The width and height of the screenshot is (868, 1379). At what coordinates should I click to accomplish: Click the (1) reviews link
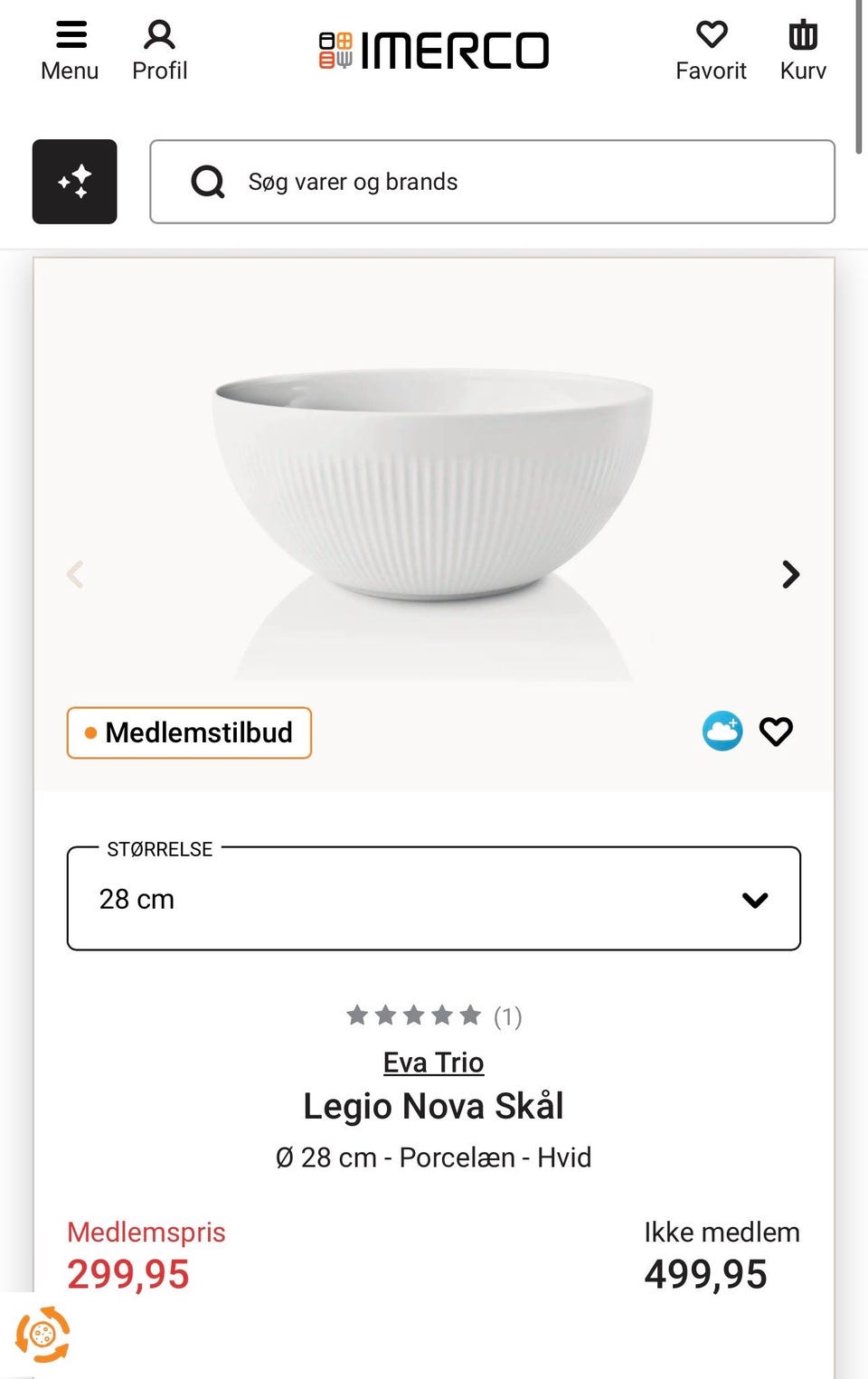coord(508,1016)
